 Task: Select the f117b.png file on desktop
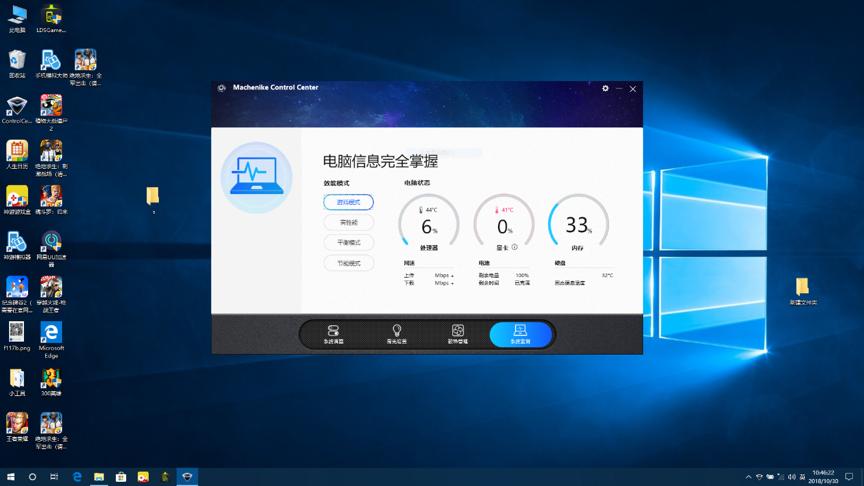click(17, 337)
